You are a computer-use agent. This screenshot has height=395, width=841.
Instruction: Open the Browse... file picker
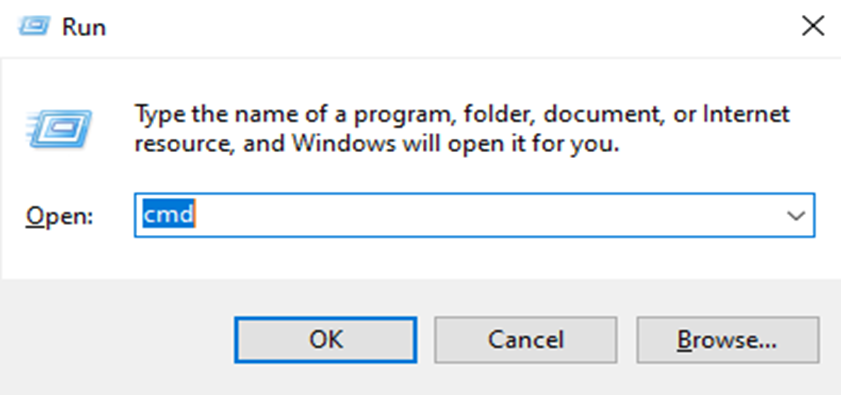click(x=727, y=340)
